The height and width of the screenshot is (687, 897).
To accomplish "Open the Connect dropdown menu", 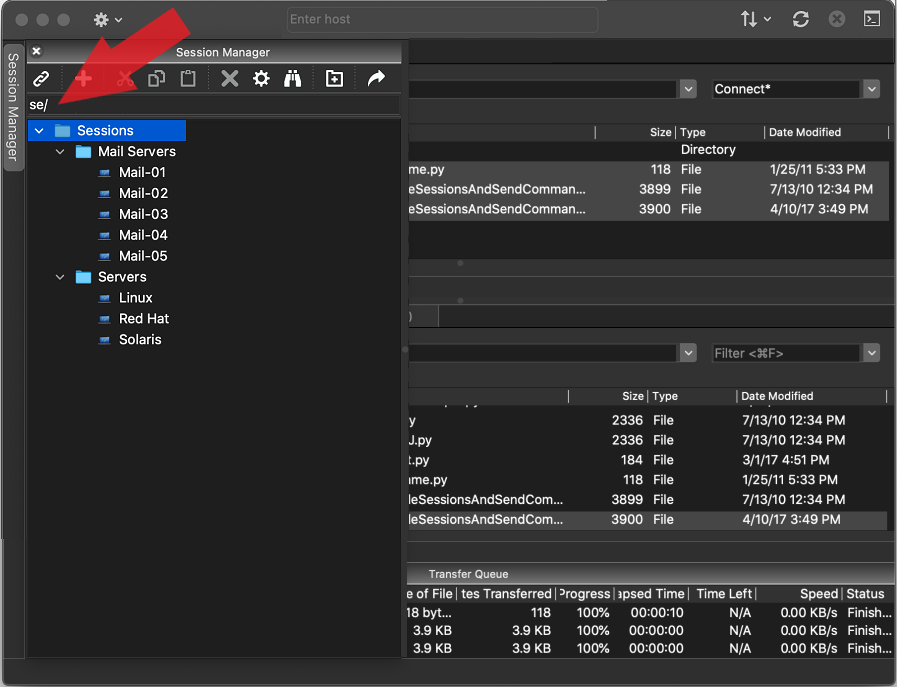I will coord(869,89).
